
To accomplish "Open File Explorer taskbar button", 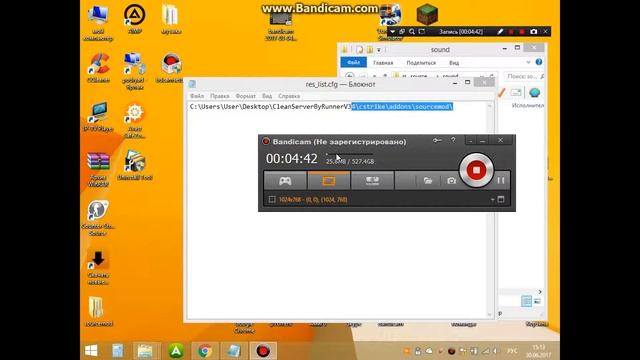I will (145, 351).
